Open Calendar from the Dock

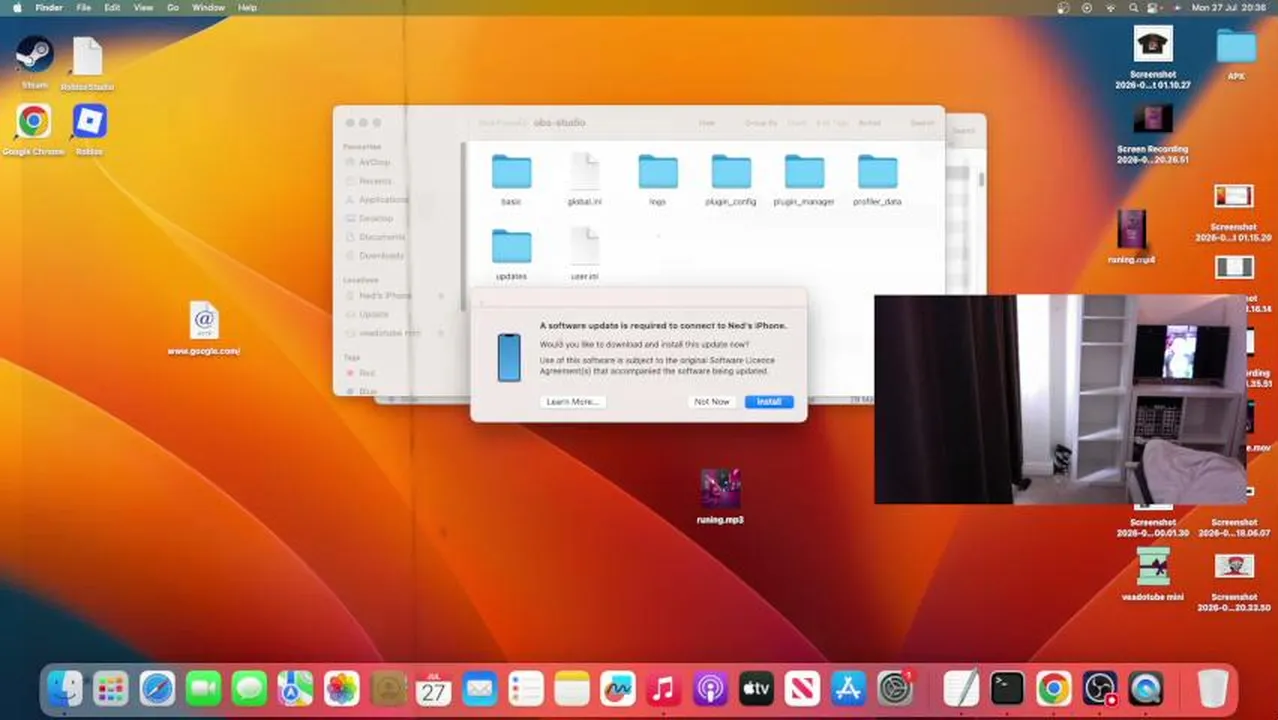pos(433,688)
